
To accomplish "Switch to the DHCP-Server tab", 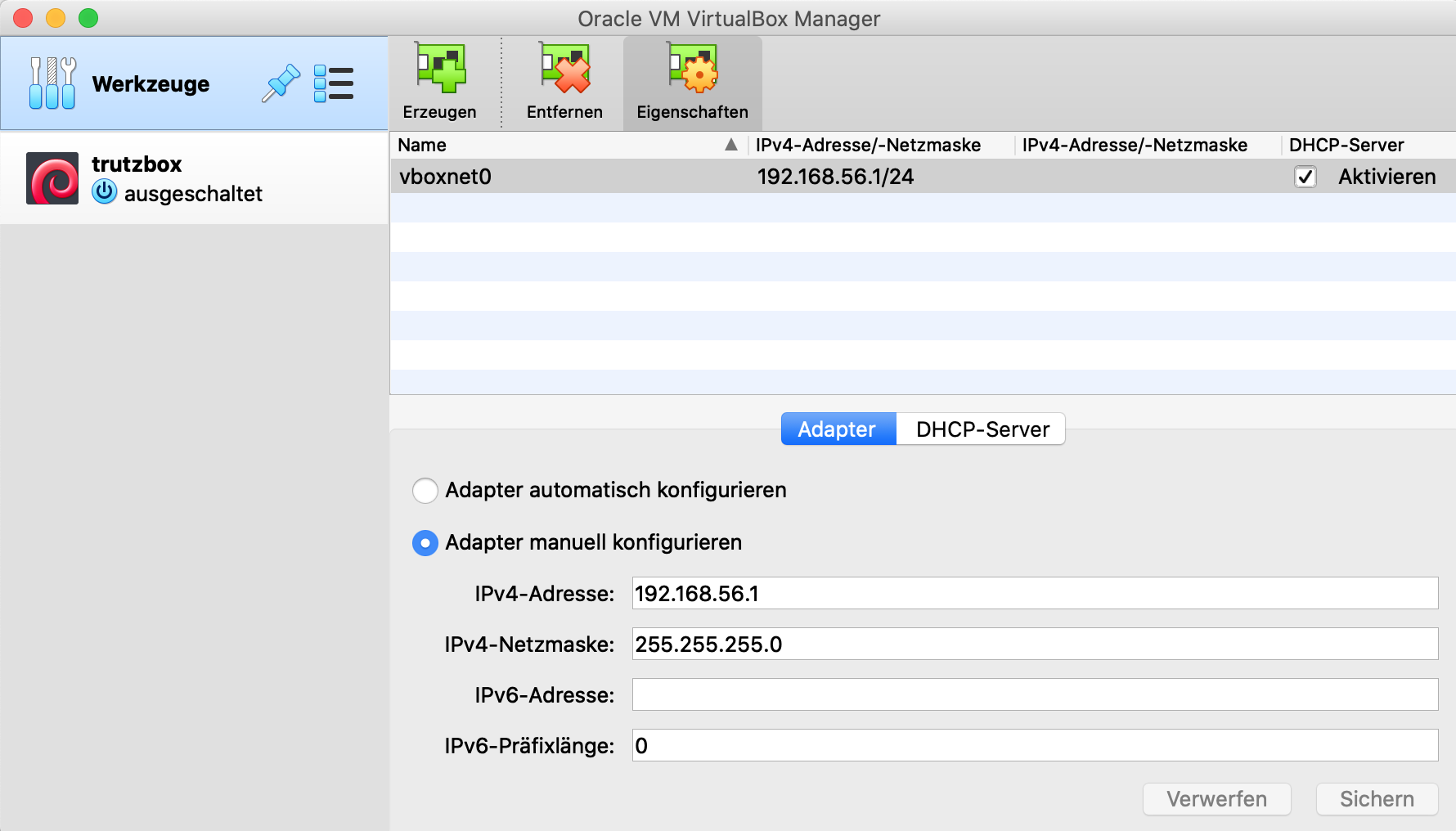I will pyautogui.click(x=982, y=429).
